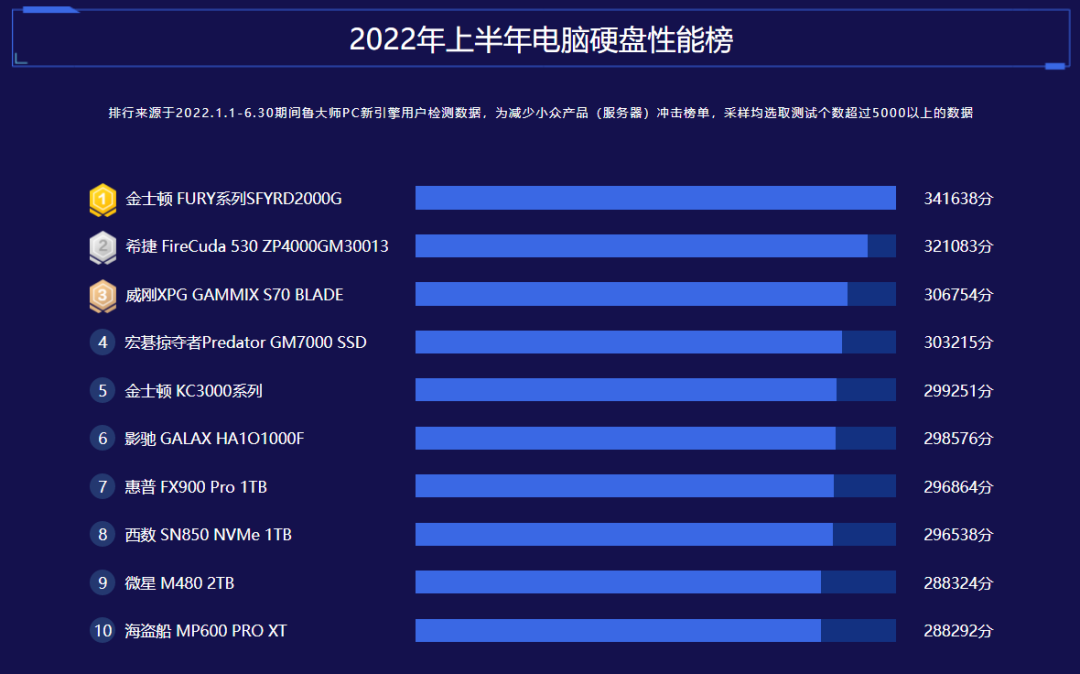This screenshot has height=674, width=1080.
Task: Click the rank 10 number badge
Action: [x=103, y=631]
